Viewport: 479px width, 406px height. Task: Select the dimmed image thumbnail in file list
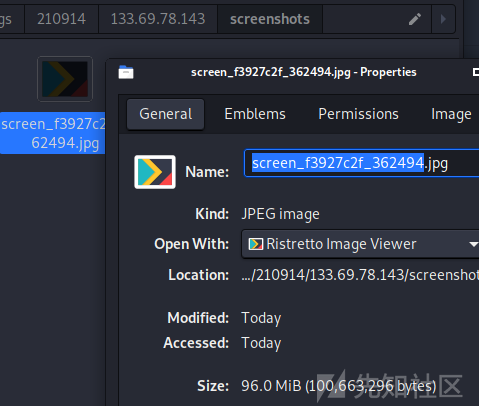(x=65, y=79)
